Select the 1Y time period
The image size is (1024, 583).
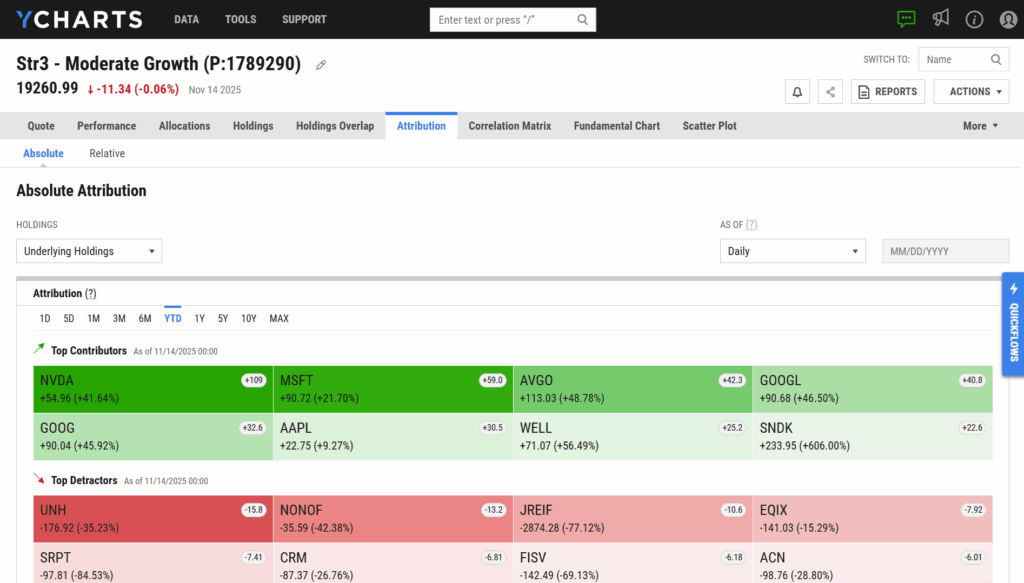pos(199,319)
